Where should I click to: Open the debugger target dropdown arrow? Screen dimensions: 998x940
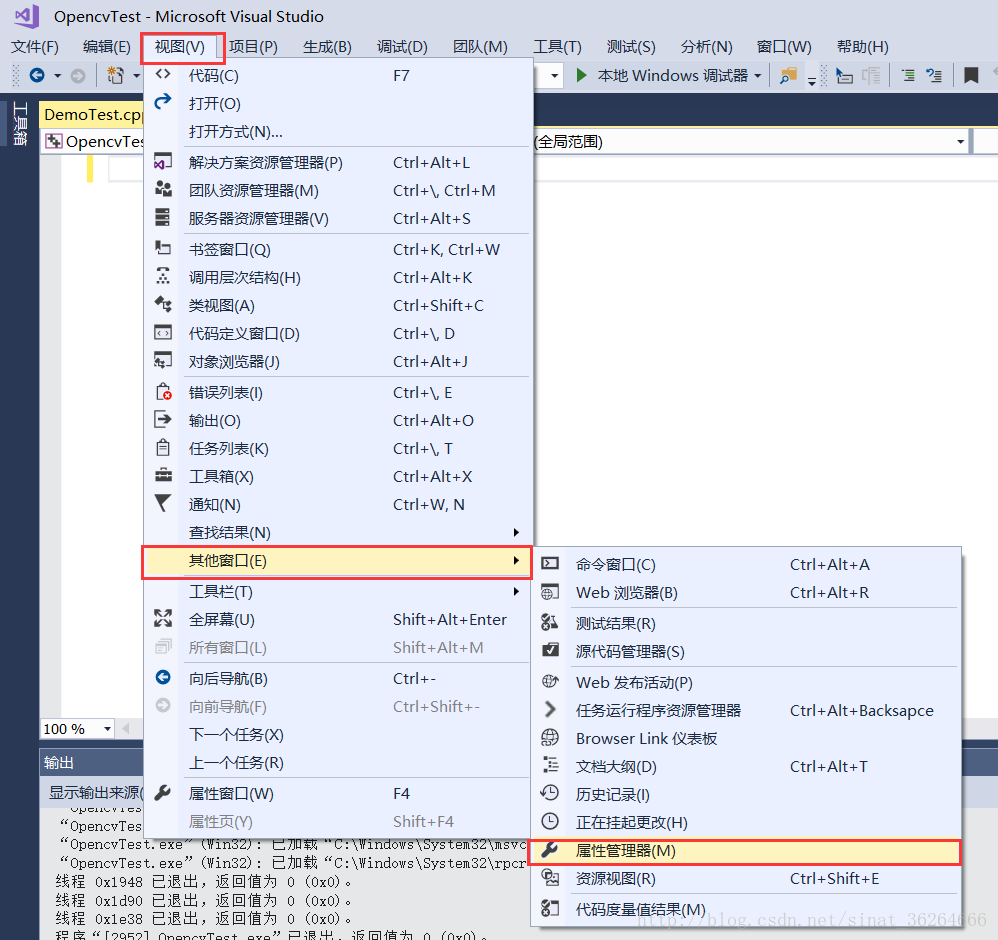tap(757, 76)
